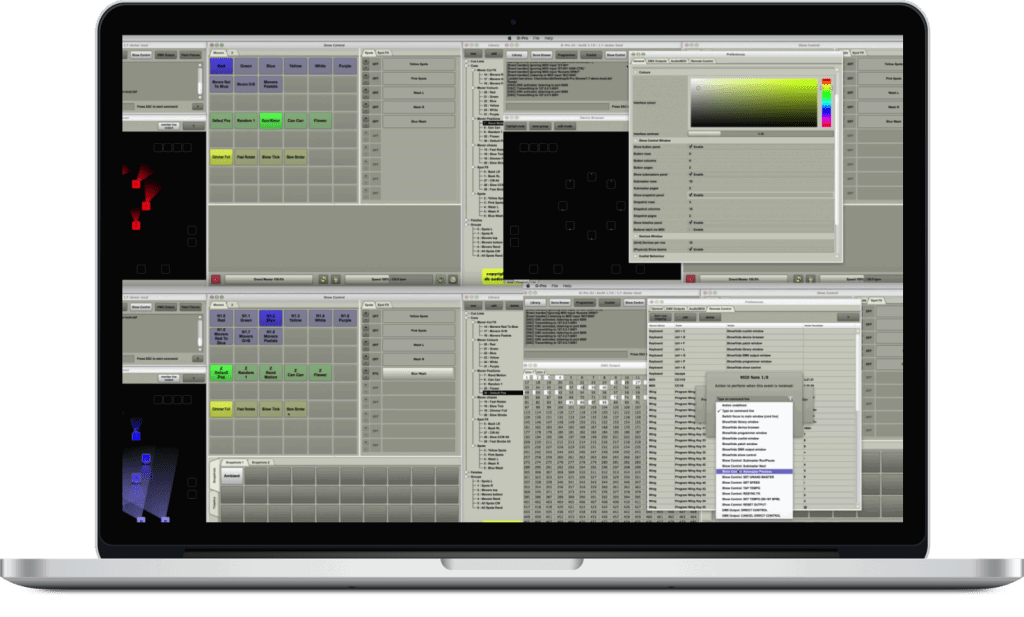Open the action dropdown in the MIDI Note dialog

tap(752, 399)
